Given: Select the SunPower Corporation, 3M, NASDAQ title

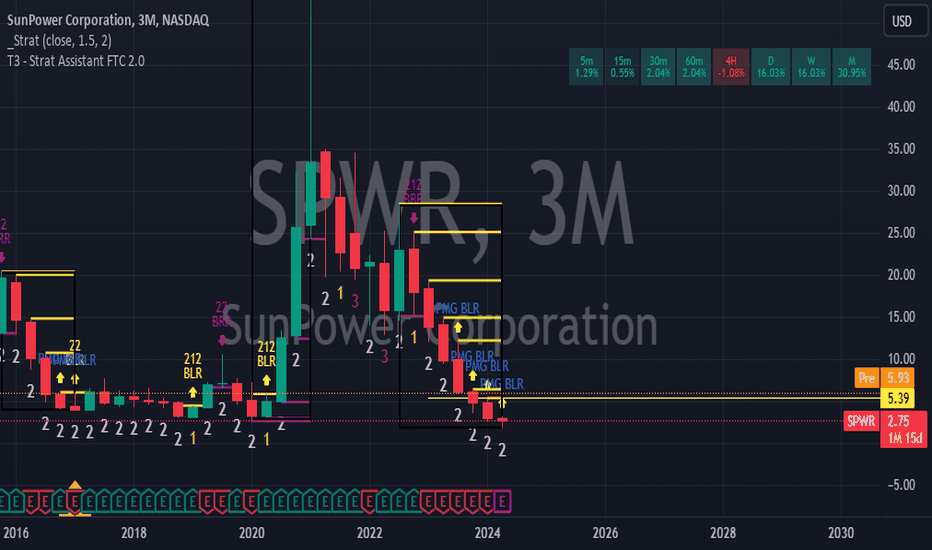Looking at the screenshot, I should point(108,20).
